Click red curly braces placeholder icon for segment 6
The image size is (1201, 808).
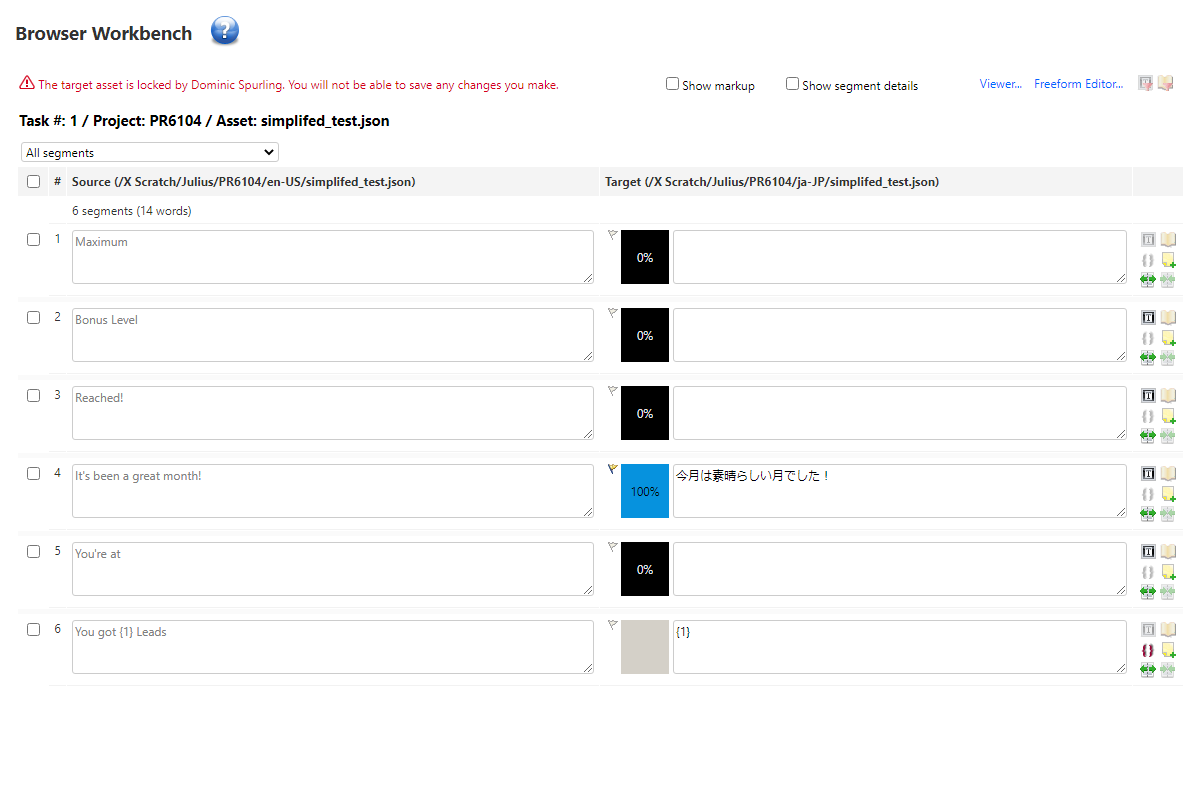(x=1148, y=650)
